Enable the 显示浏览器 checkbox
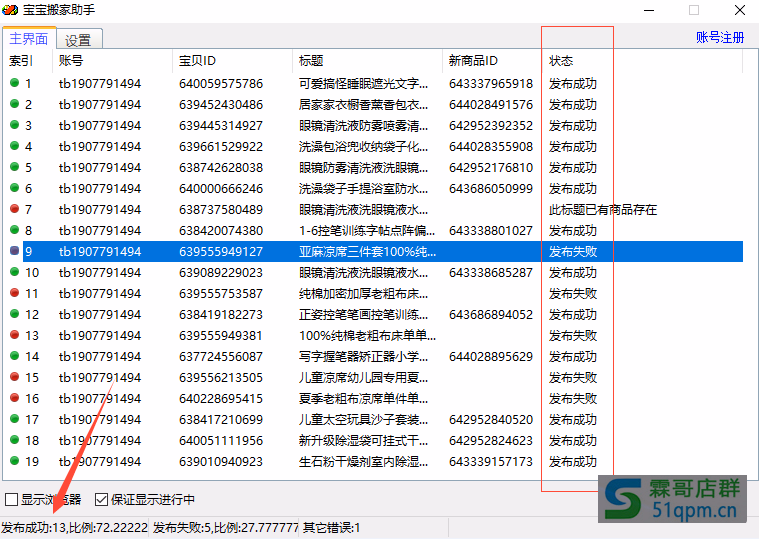This screenshot has width=759, height=539. [x=11, y=499]
